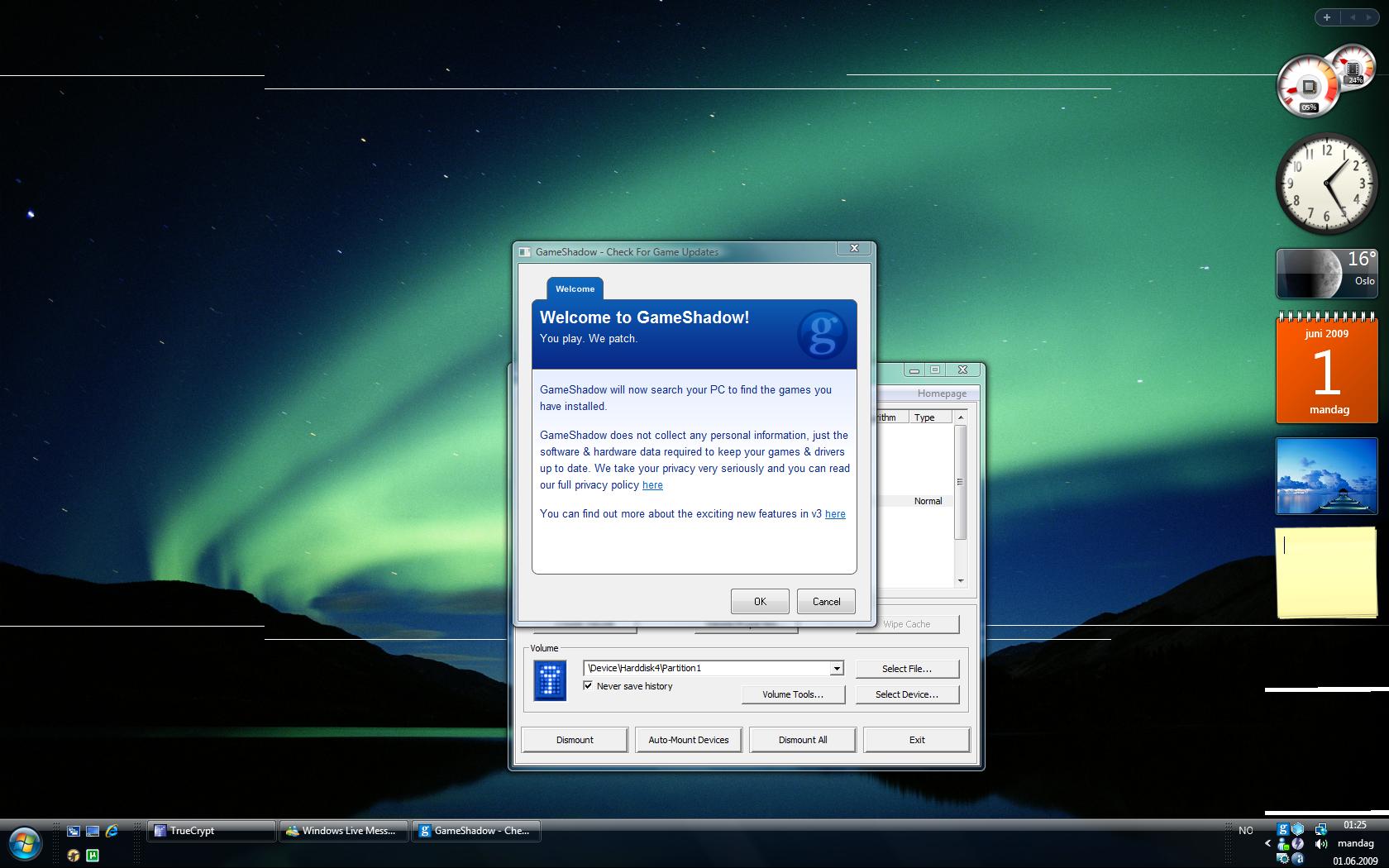
Task: Show hidden tray icons with the chevron arrow
Action: [1268, 844]
